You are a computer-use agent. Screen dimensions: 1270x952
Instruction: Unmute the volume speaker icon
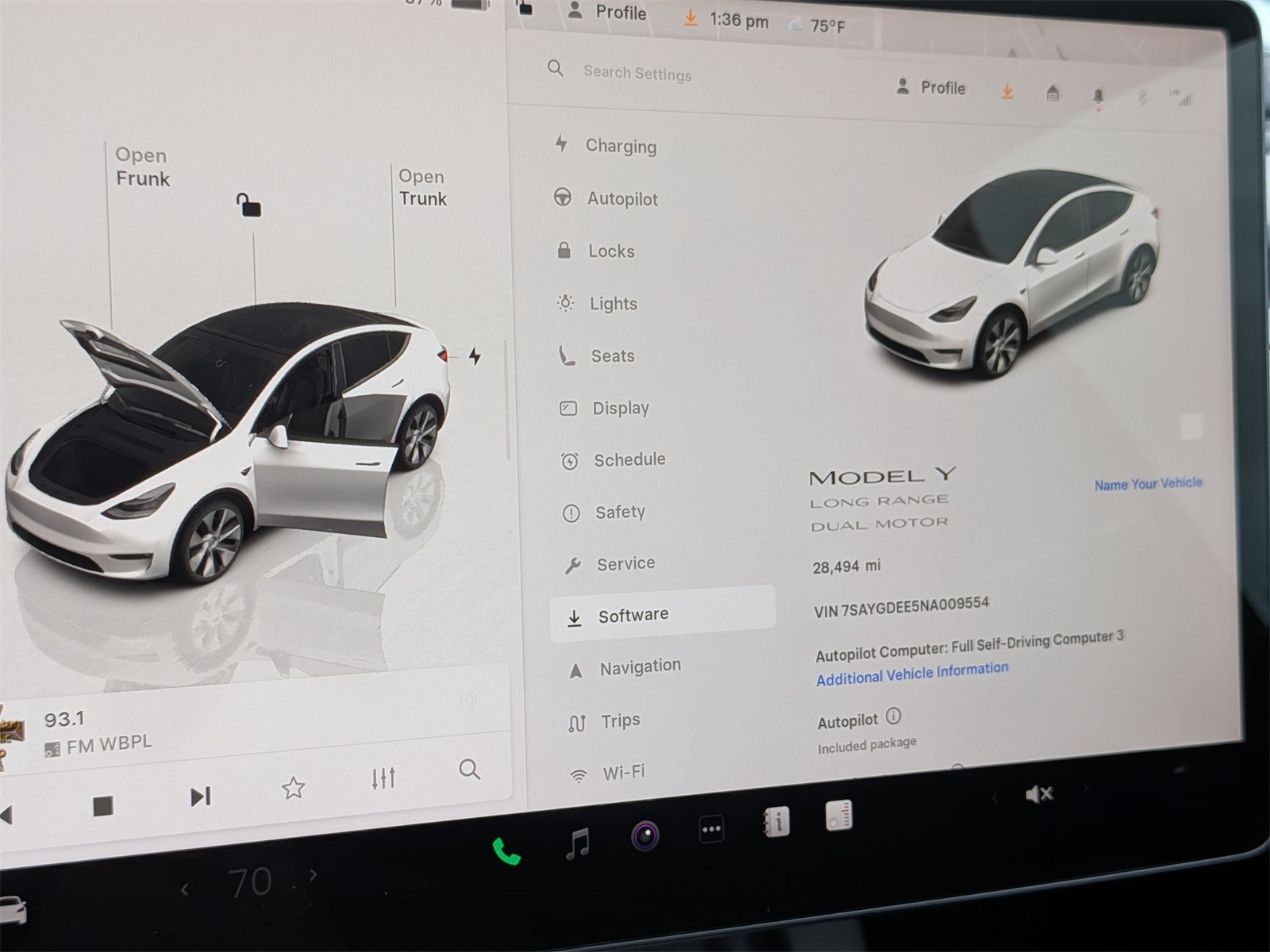pyautogui.click(x=1038, y=793)
